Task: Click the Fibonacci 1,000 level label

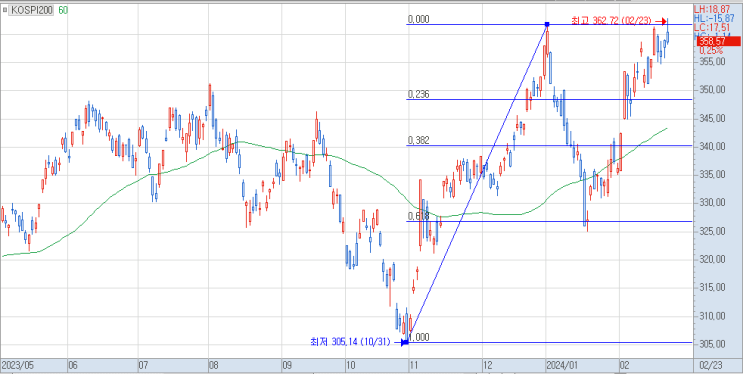Action: 419,337
